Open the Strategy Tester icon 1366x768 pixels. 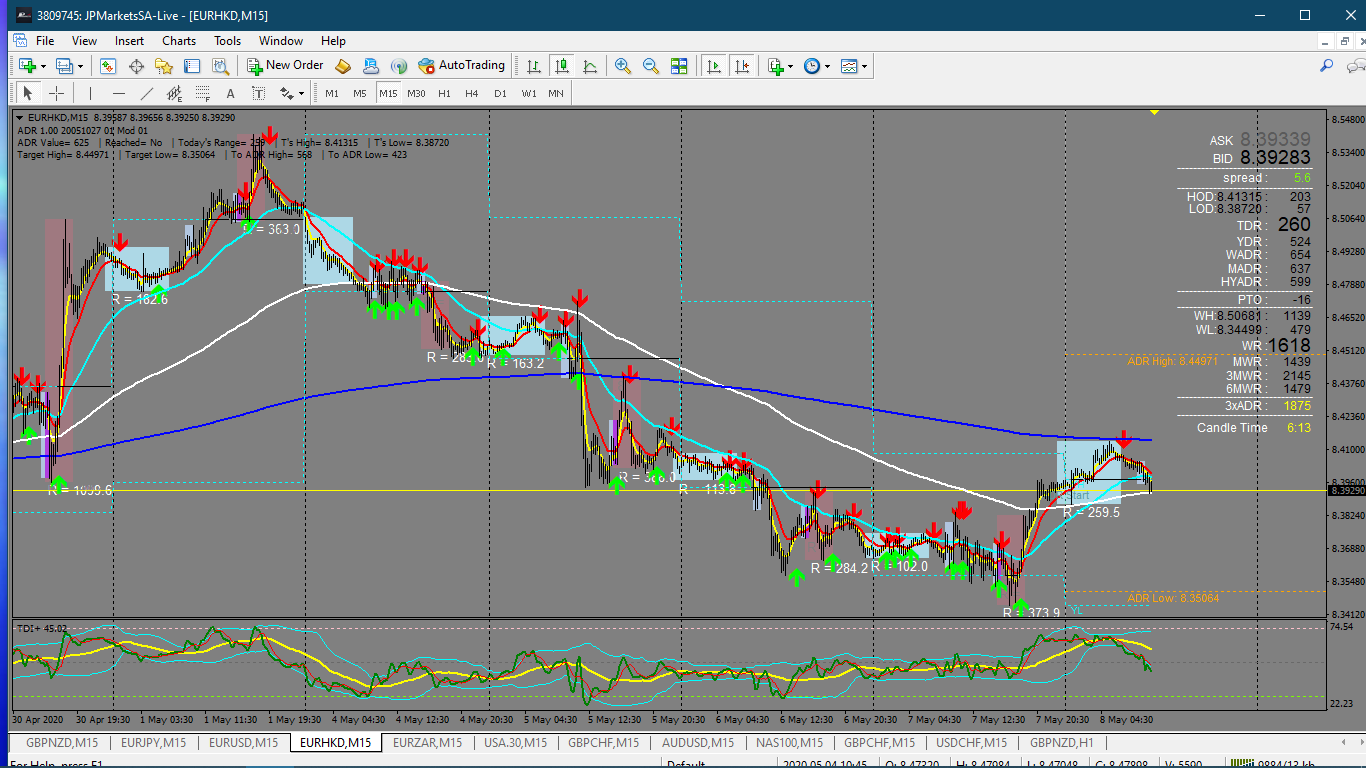click(x=220, y=66)
